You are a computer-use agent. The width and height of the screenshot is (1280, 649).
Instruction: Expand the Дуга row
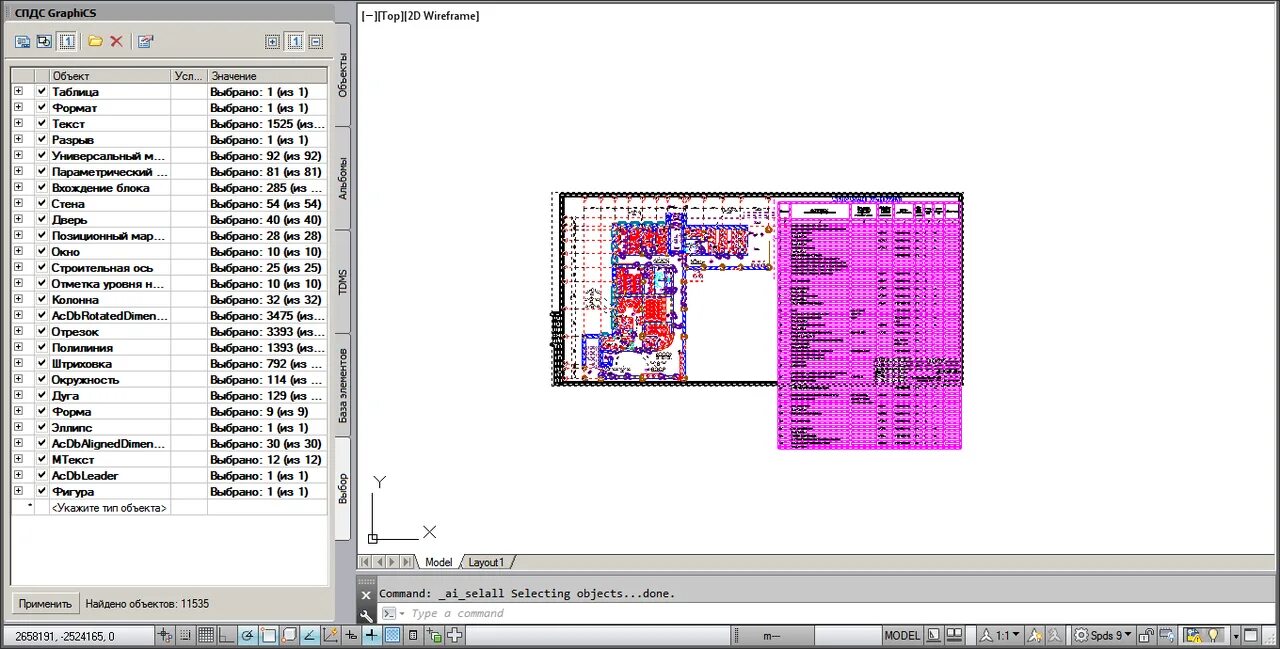tap(18, 396)
